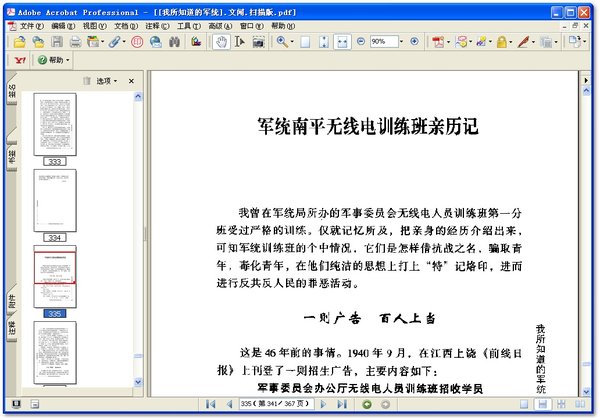Close the pages thumbnail panel

click(x=131, y=81)
